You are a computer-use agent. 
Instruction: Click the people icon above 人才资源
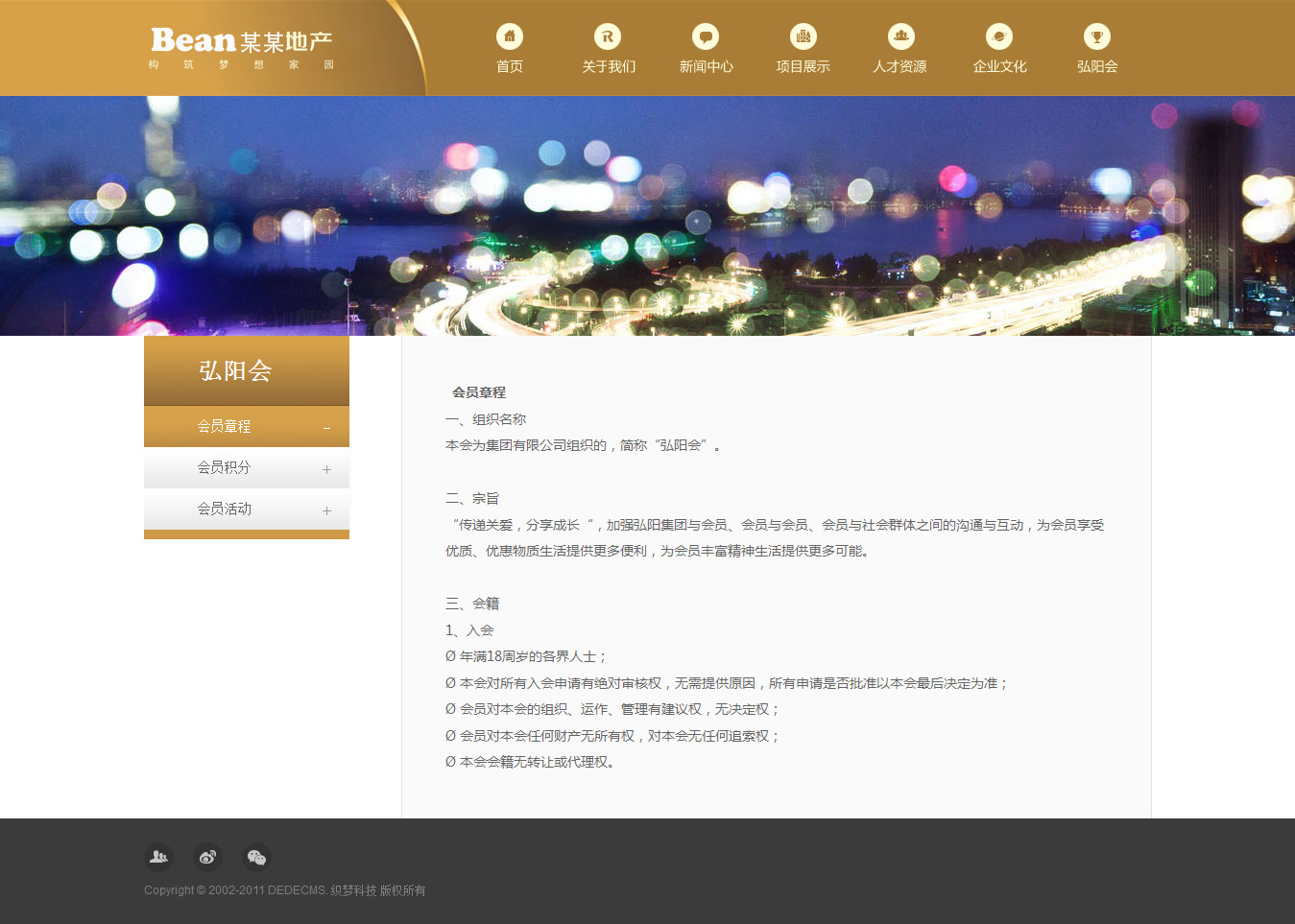[x=900, y=36]
